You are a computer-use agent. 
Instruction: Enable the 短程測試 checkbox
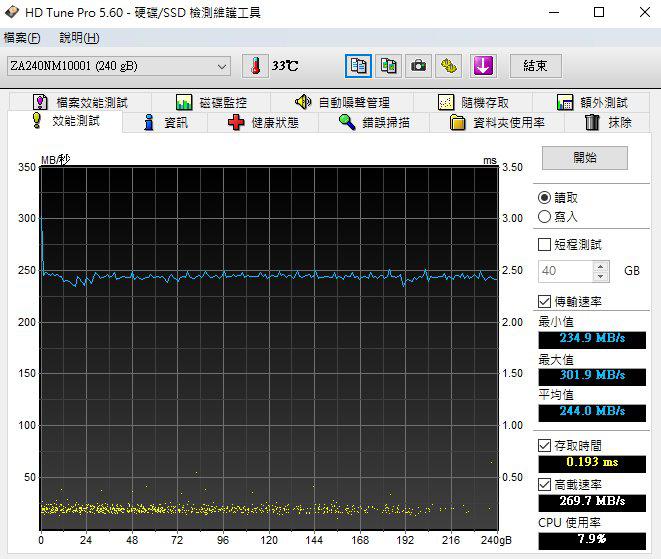coord(545,244)
